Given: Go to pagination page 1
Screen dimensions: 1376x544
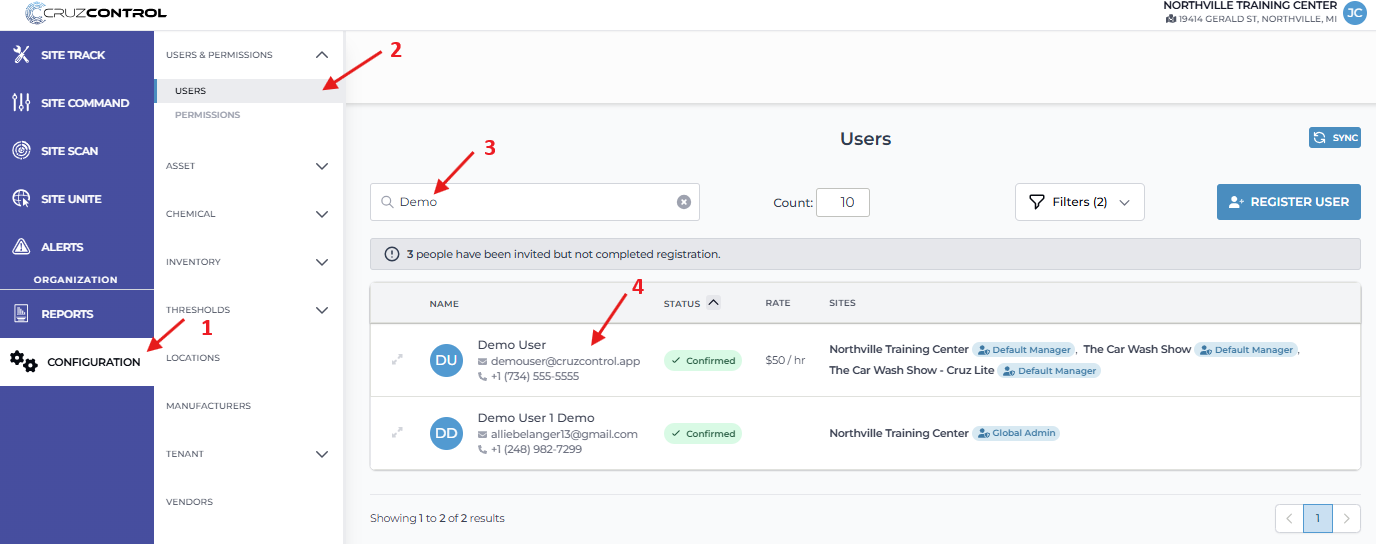Looking at the screenshot, I should pos(1318,518).
